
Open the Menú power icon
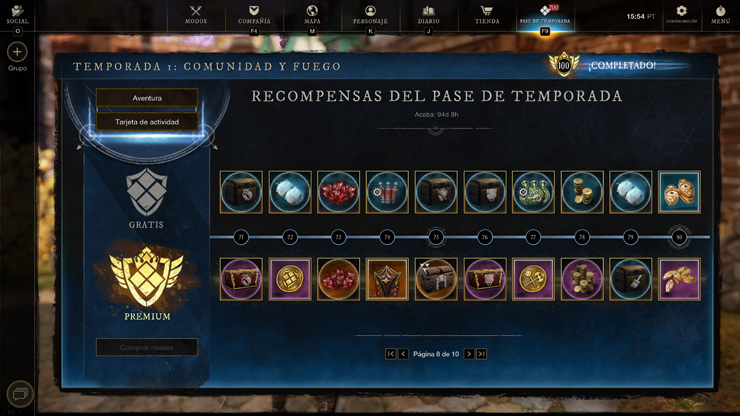pyautogui.click(x=720, y=10)
